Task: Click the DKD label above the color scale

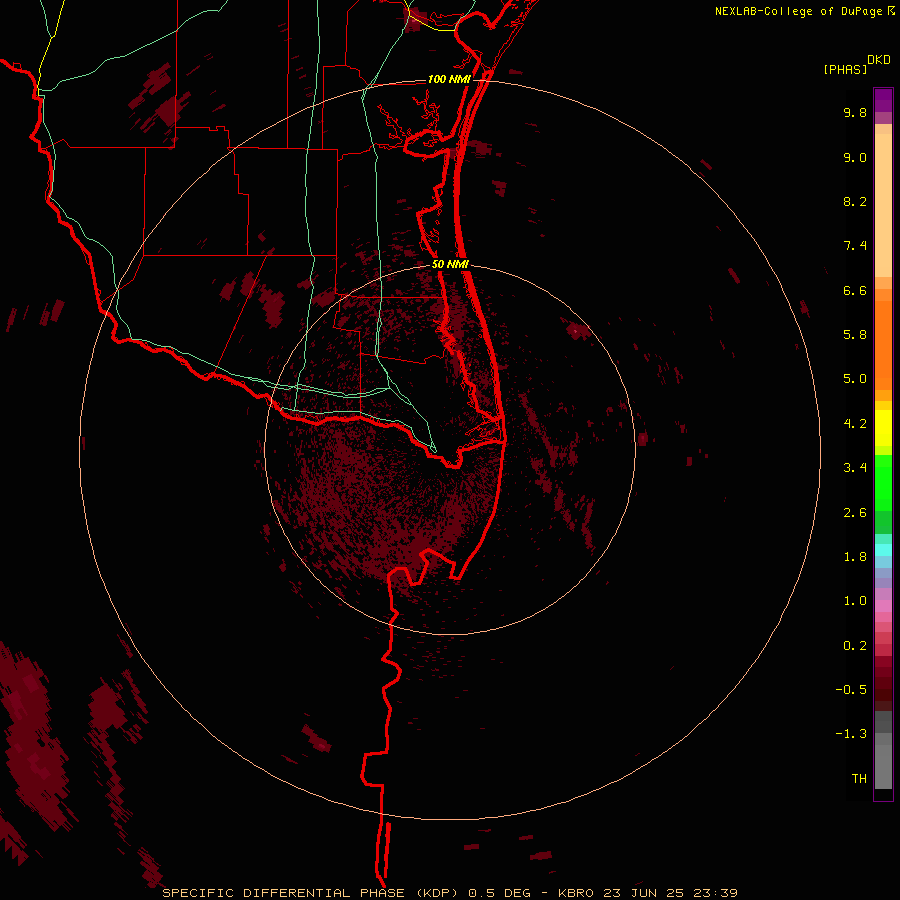Action: pyautogui.click(x=879, y=60)
